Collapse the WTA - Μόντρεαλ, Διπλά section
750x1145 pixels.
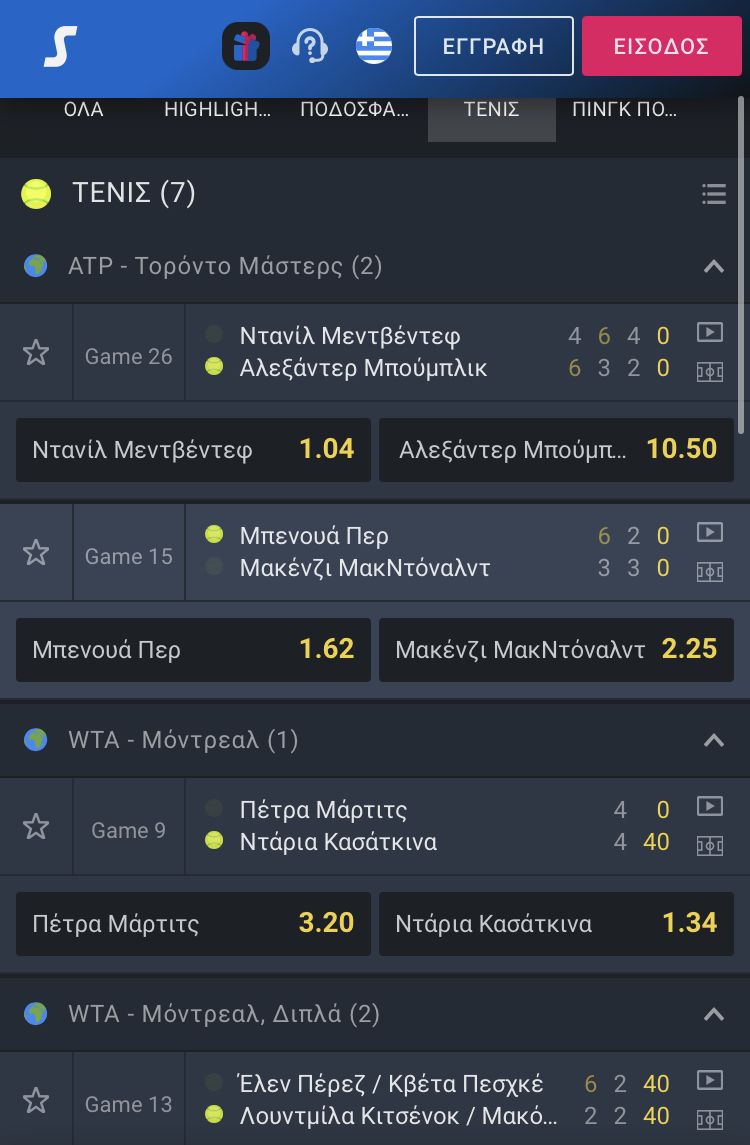click(x=713, y=1014)
